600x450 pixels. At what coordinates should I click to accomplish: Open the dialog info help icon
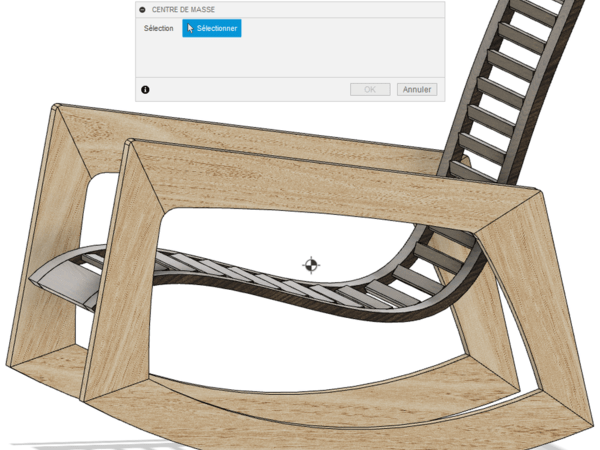tap(145, 90)
